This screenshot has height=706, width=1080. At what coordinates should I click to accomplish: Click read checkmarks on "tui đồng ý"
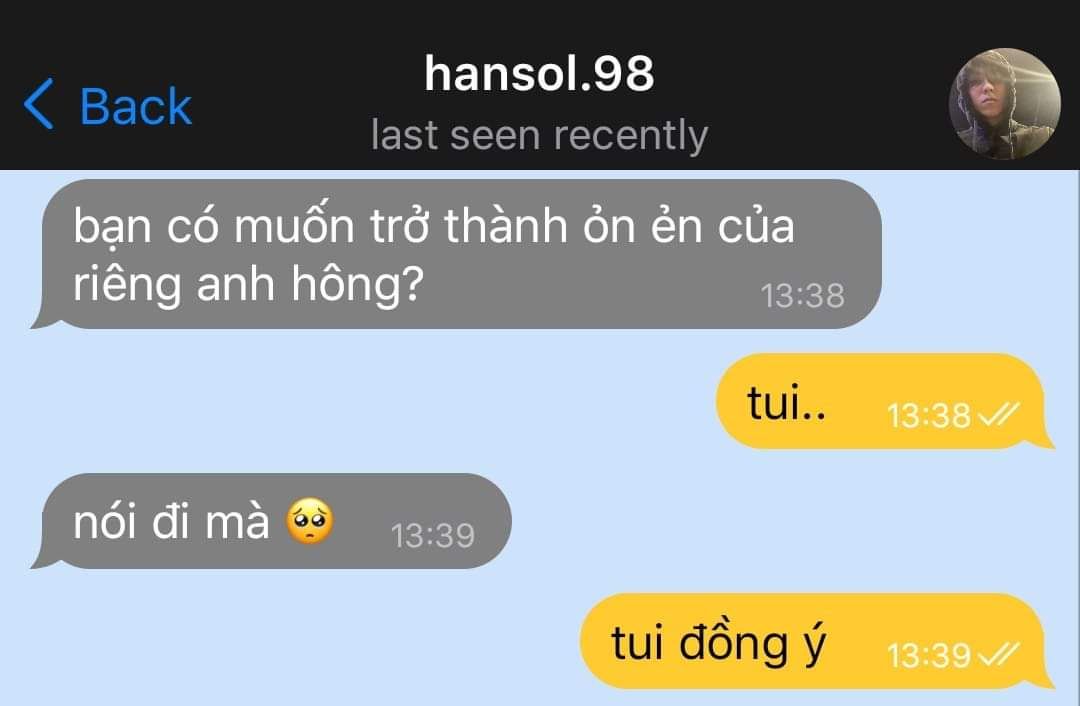[999, 654]
